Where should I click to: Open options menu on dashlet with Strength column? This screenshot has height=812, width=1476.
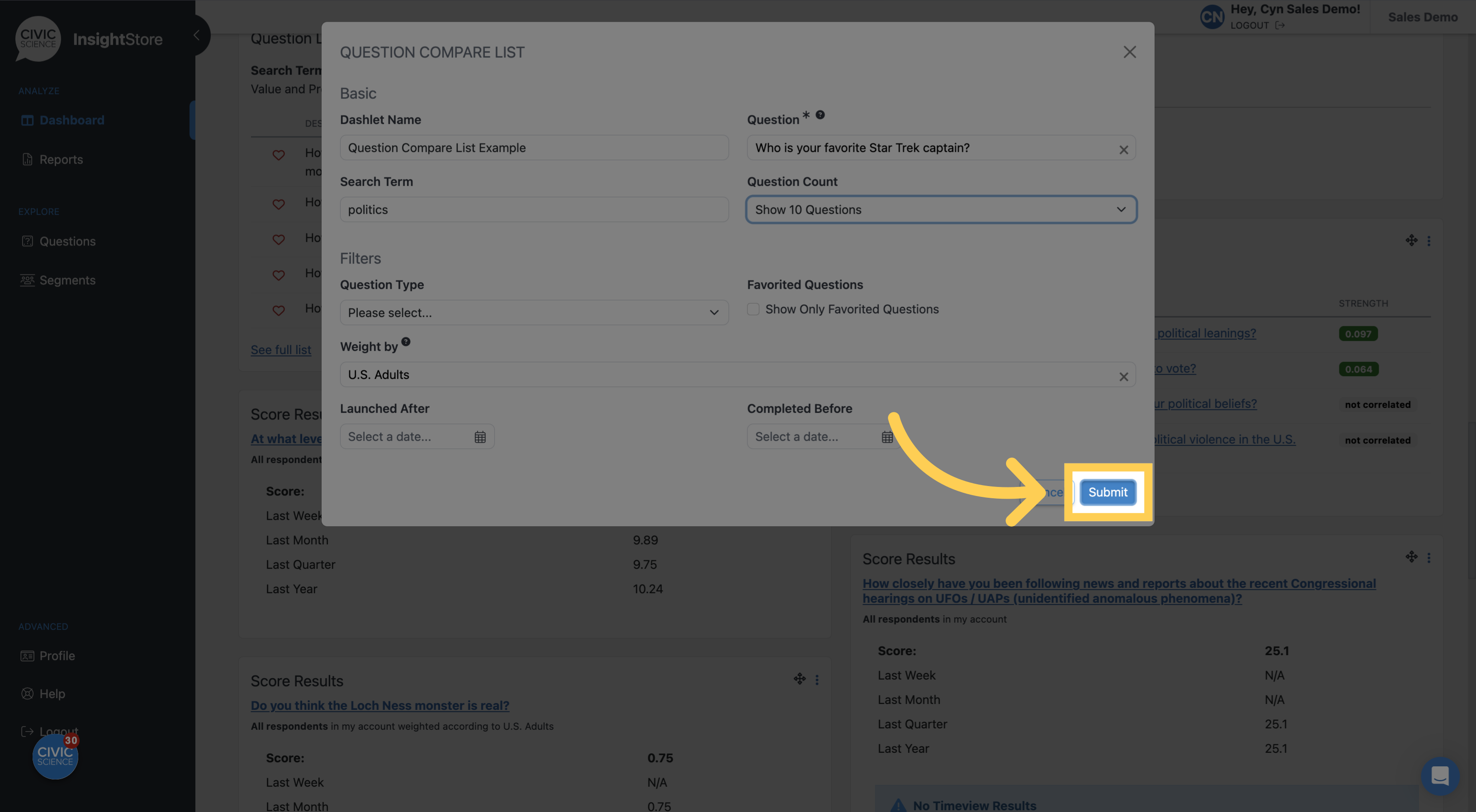click(1429, 241)
